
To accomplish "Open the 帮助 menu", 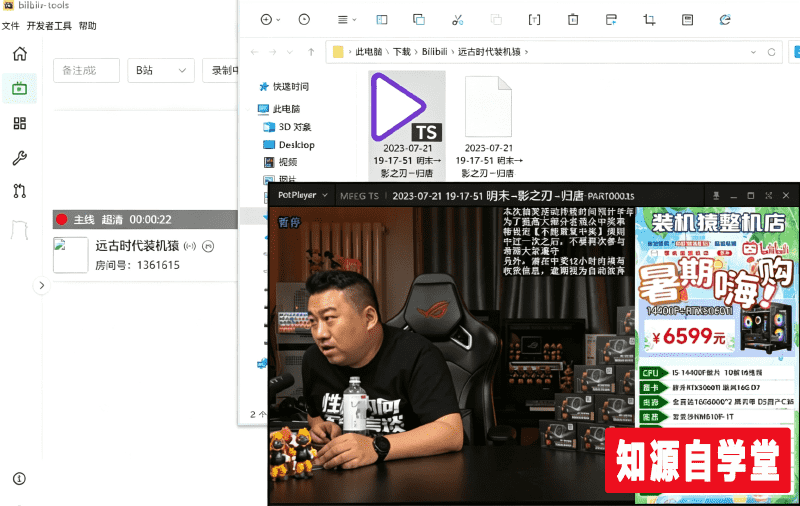I will [87, 26].
